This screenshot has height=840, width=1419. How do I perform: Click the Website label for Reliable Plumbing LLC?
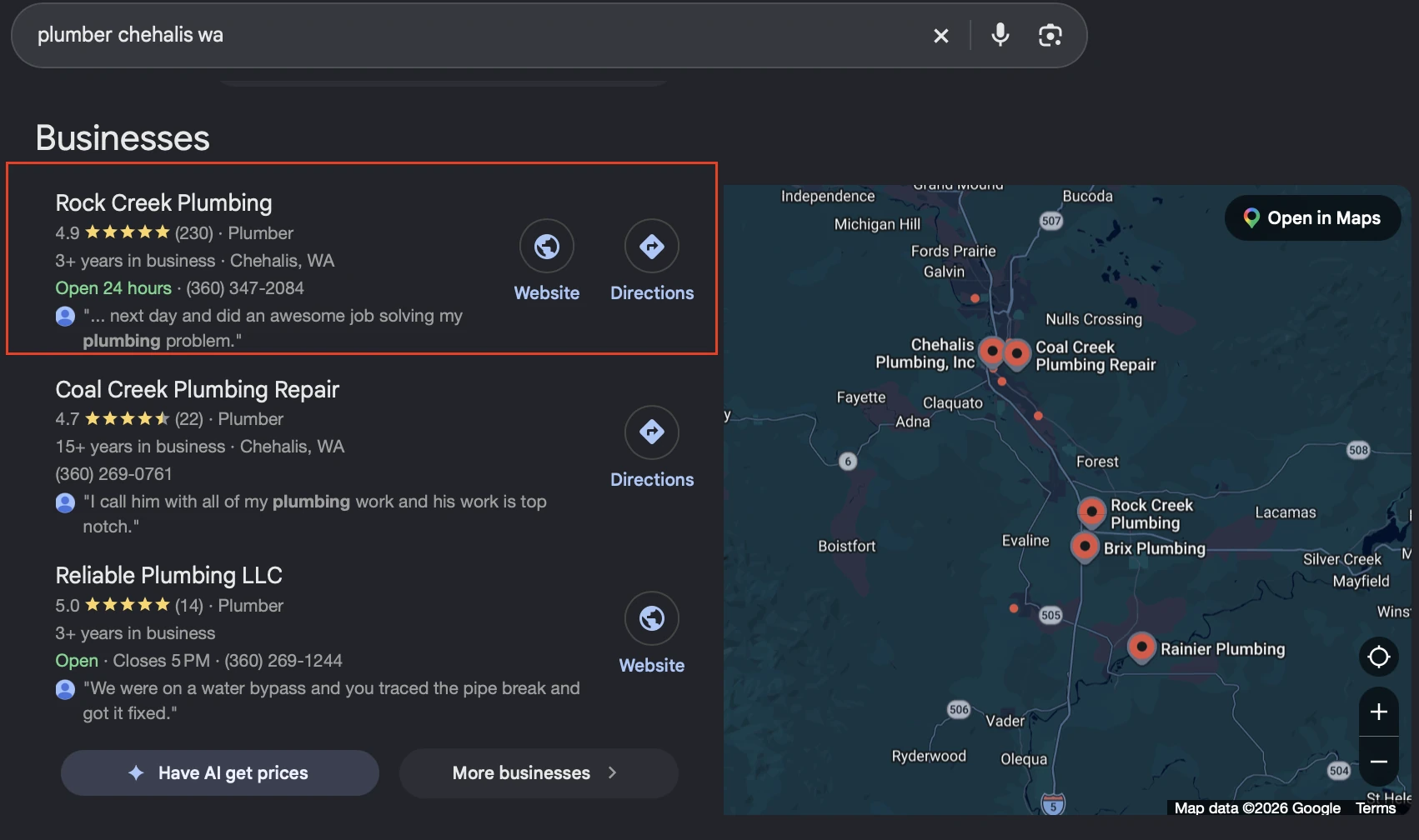[652, 666]
